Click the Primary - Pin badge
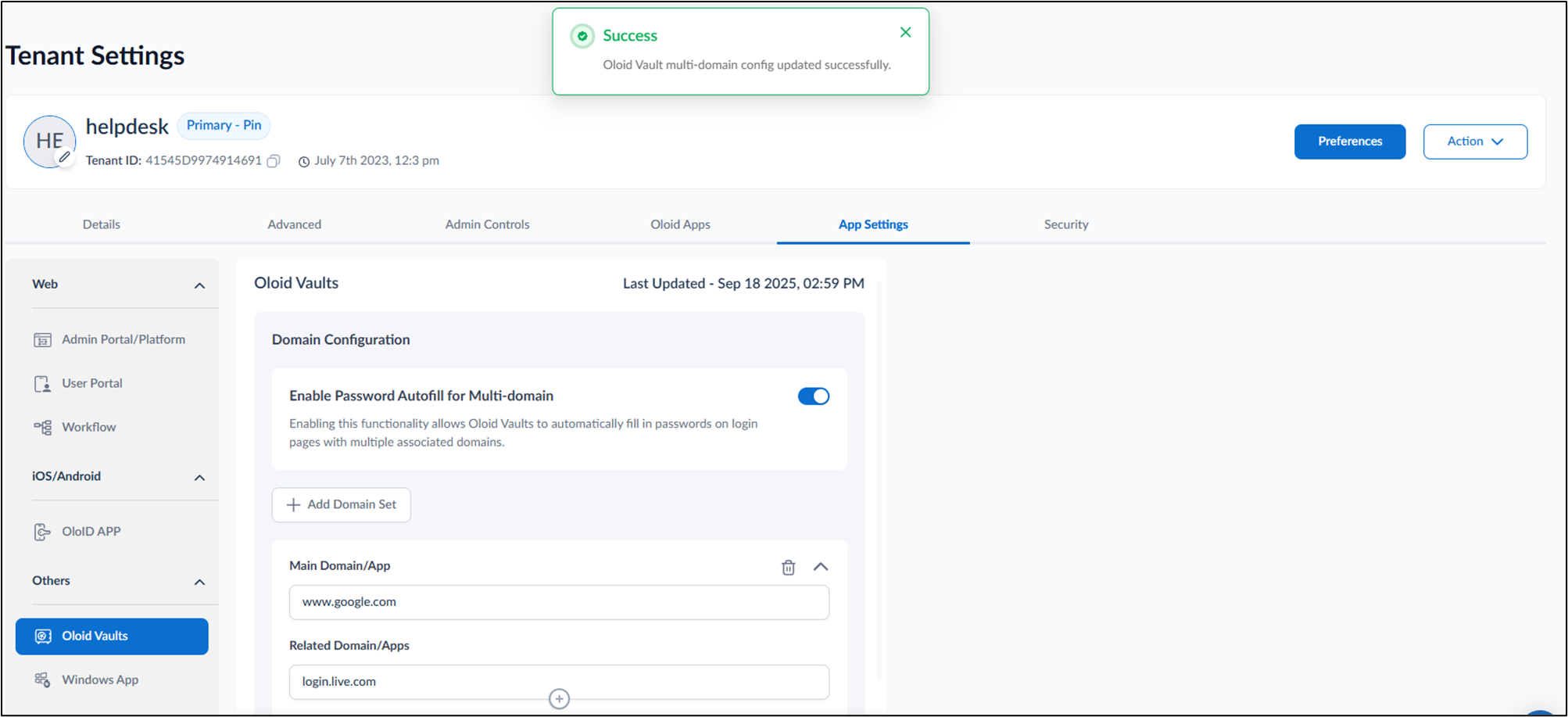Screen dimensions: 1568x717 tap(224, 126)
